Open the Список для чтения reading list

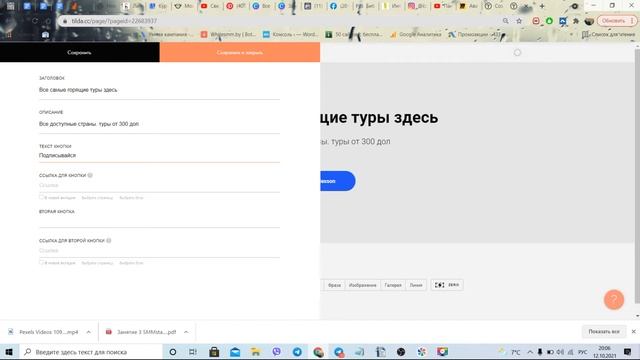(x=608, y=35)
